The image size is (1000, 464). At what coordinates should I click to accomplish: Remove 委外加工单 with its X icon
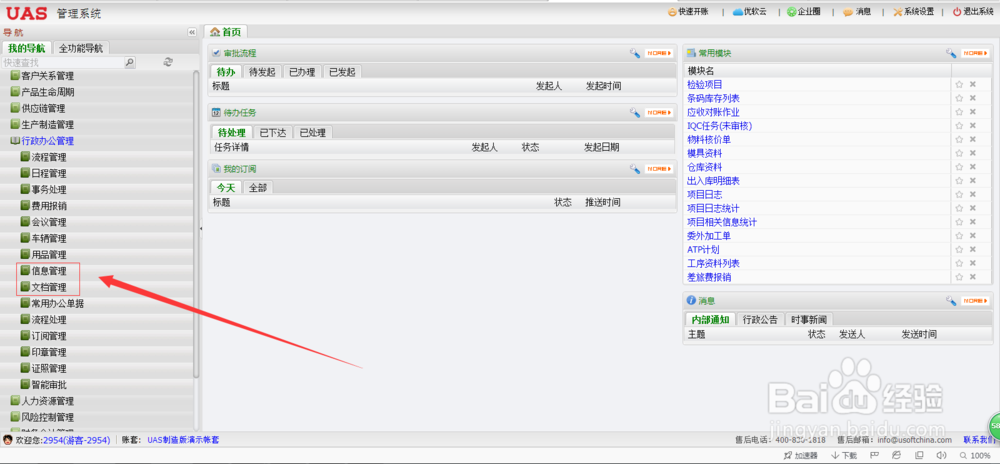(973, 236)
